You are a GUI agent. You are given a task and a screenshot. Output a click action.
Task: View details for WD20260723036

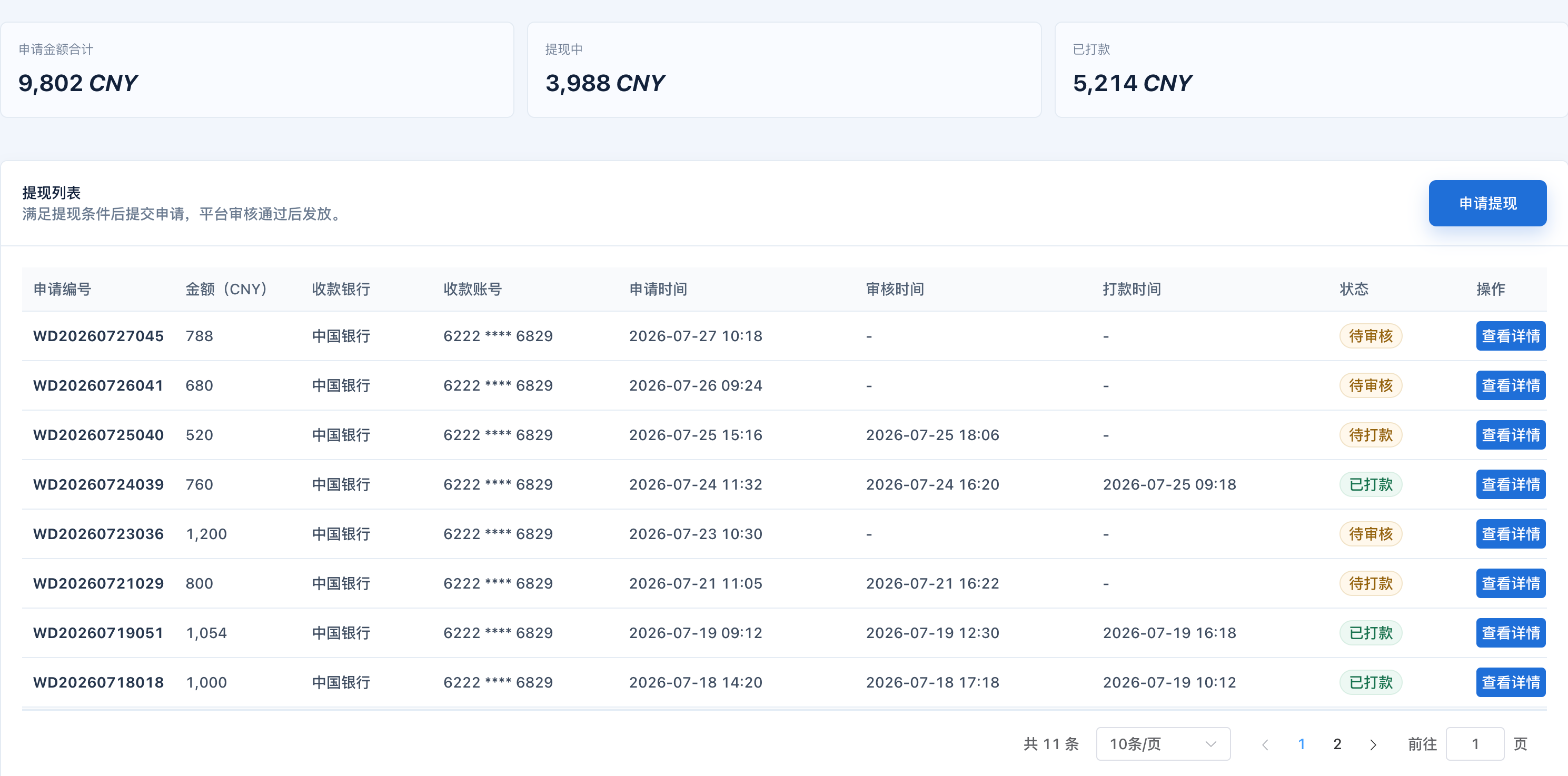(1510, 534)
